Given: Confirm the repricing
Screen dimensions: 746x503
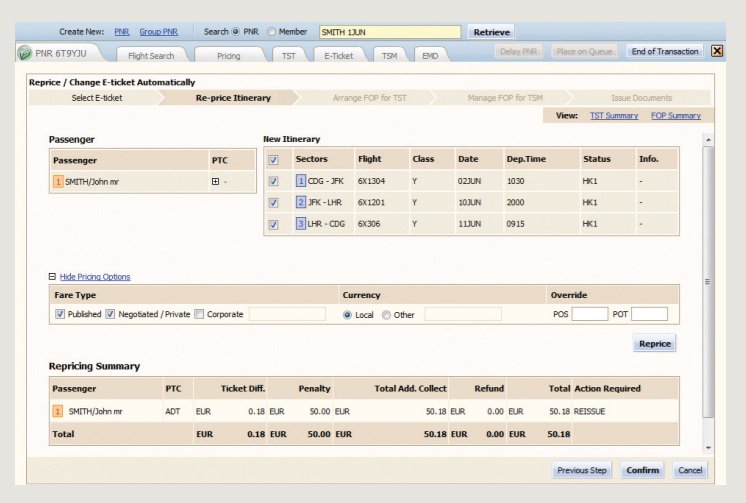Looking at the screenshot, I should (643, 470).
